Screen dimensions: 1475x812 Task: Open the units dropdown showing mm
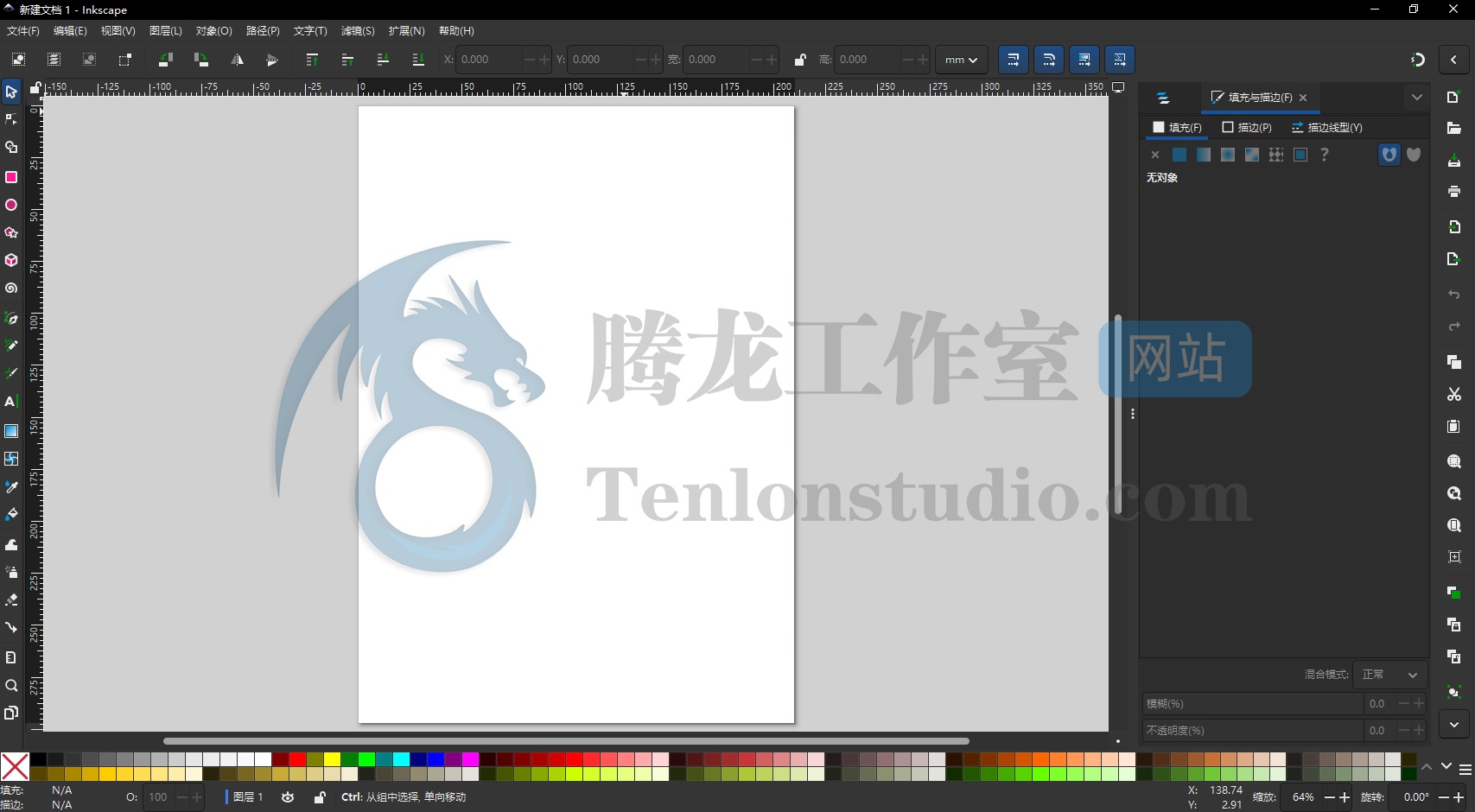(x=960, y=59)
